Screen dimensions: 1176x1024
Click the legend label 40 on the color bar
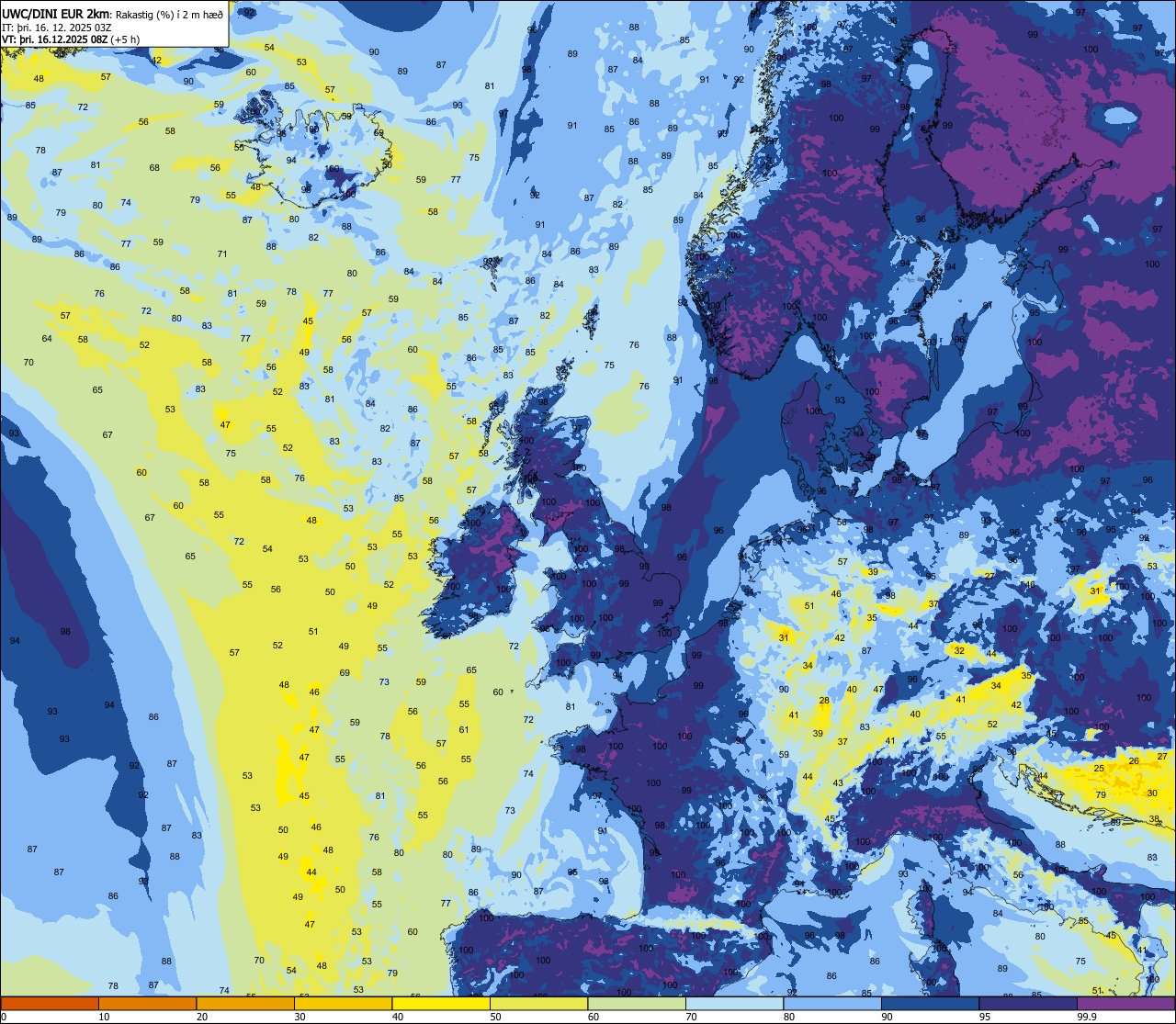click(397, 1017)
